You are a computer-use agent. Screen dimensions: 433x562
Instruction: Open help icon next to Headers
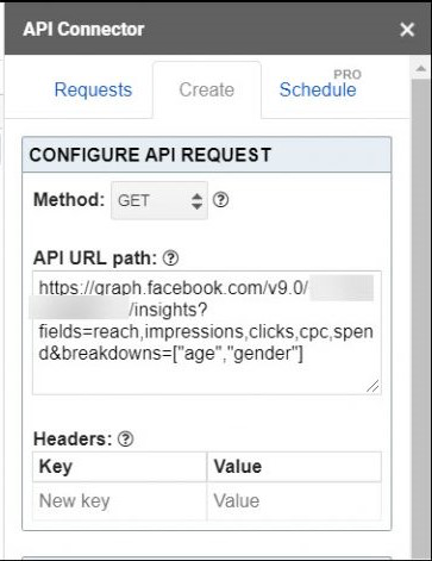pos(126,439)
